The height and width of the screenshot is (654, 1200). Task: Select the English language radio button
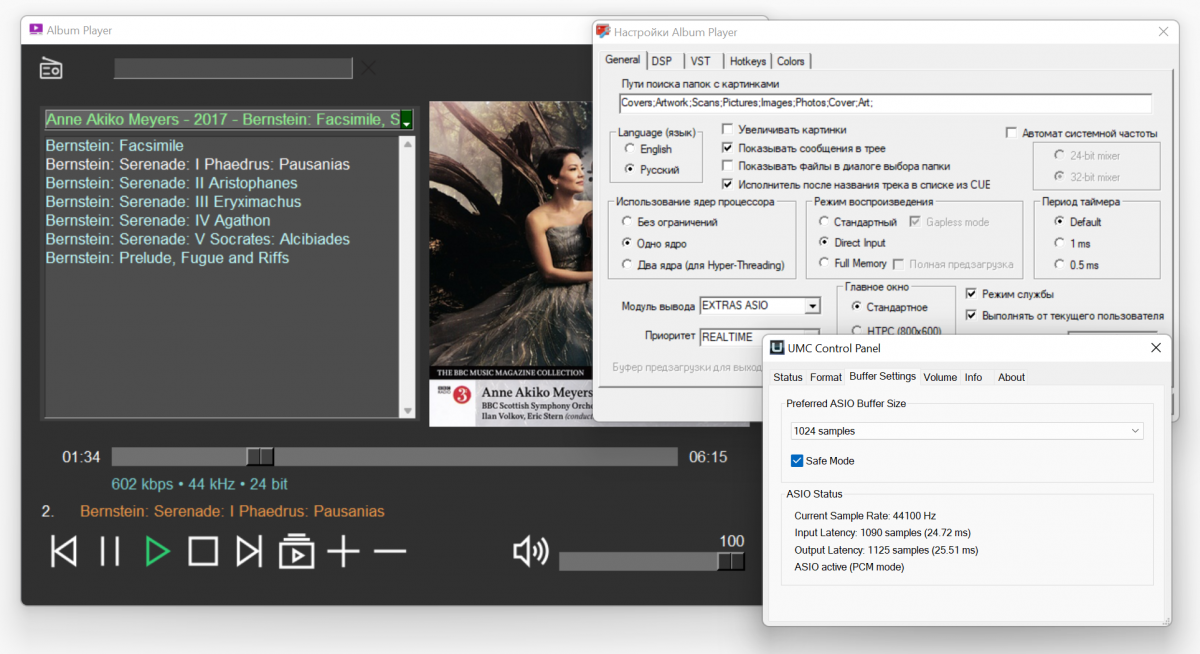628,149
